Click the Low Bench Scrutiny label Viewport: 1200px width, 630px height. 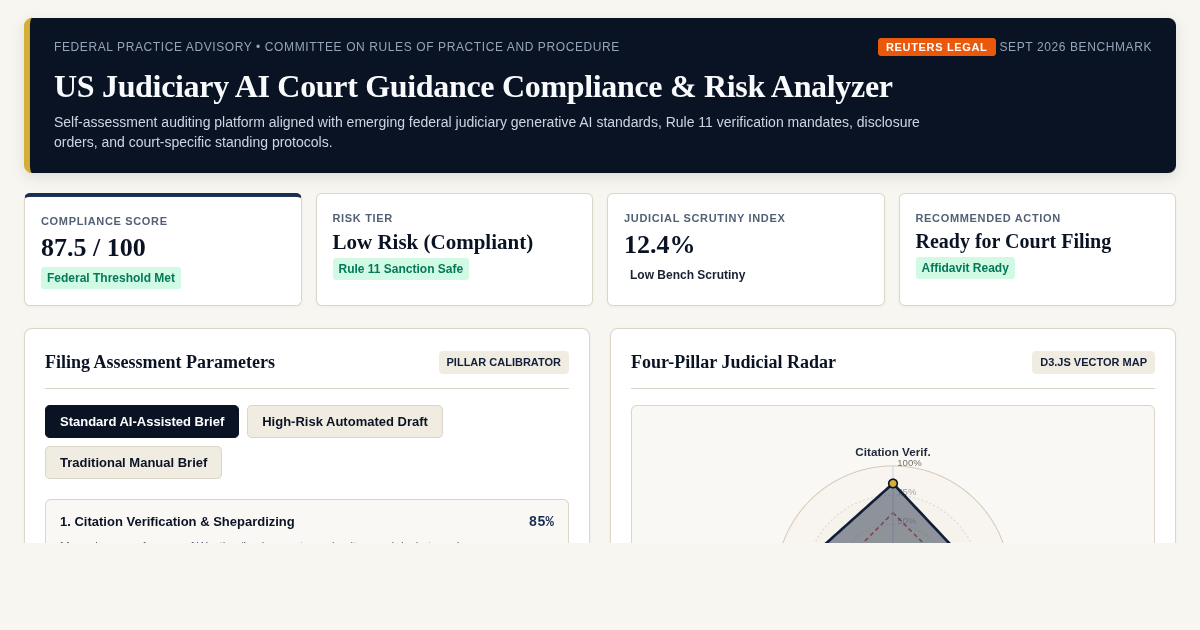tap(687, 275)
